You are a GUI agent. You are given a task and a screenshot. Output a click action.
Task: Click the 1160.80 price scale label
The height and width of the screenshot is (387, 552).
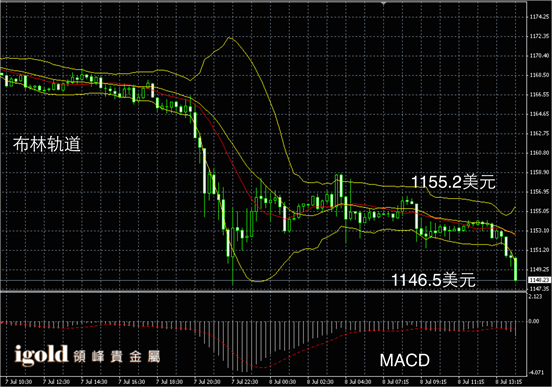coord(540,153)
